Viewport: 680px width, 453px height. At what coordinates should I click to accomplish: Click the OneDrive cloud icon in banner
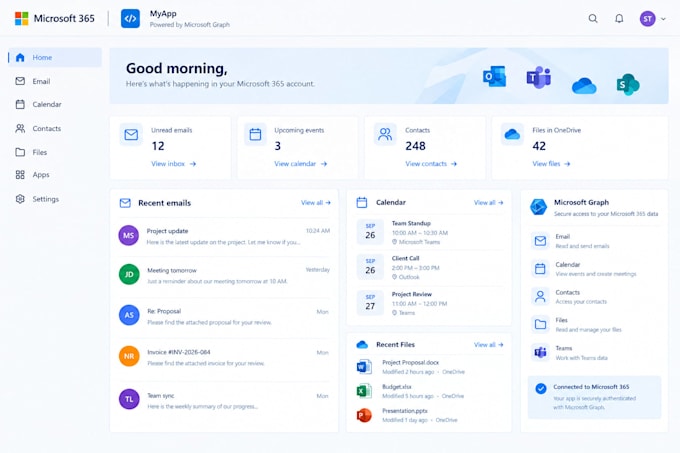coord(584,85)
